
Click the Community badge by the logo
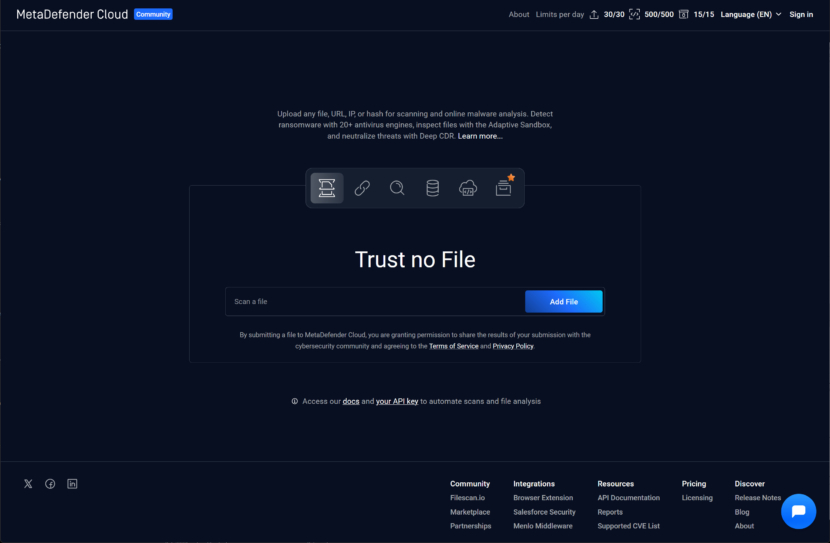153,14
